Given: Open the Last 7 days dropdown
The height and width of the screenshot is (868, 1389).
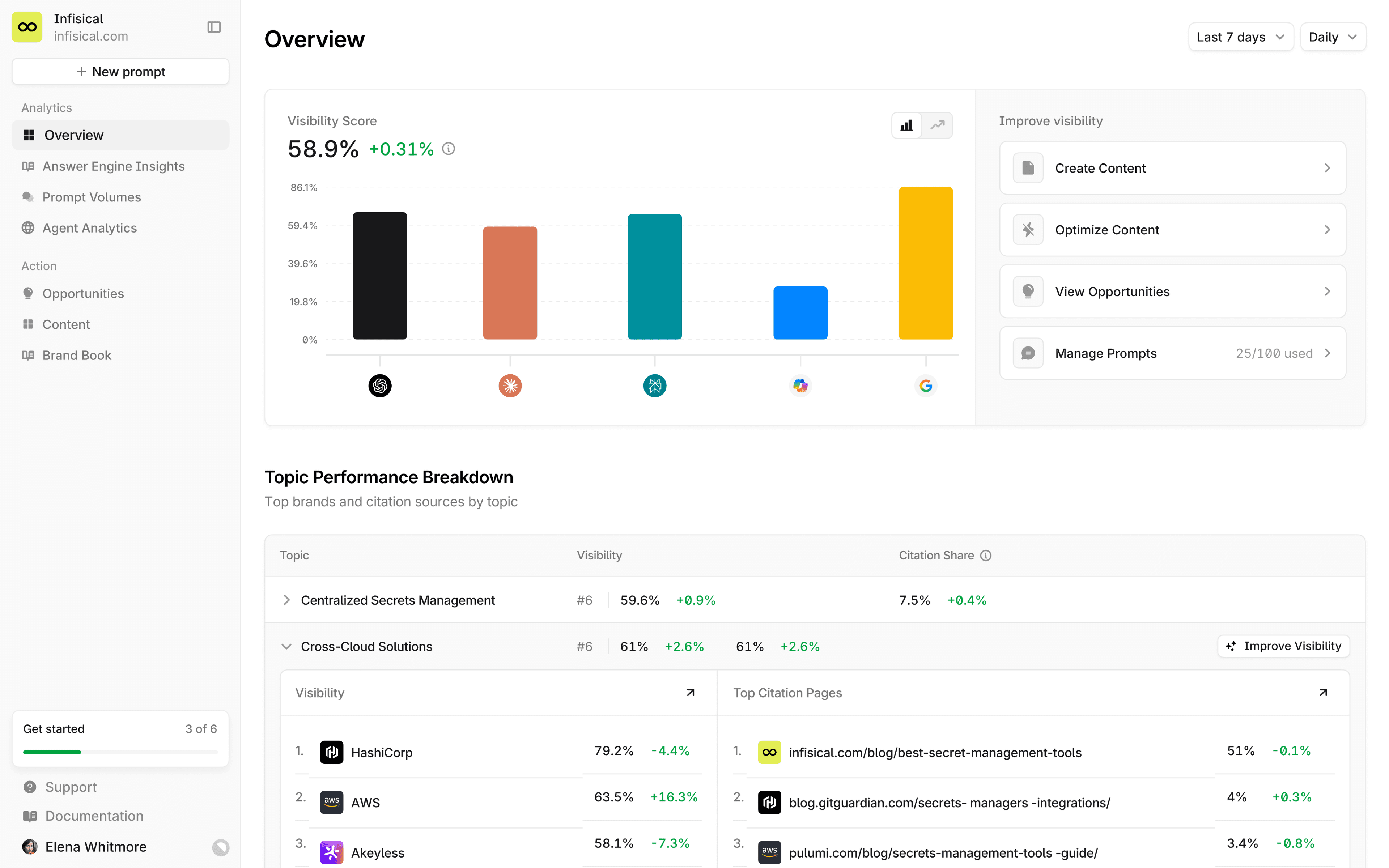Looking at the screenshot, I should tap(1240, 37).
